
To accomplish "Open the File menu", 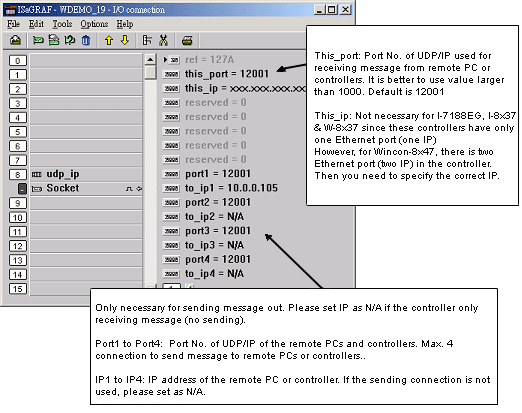I will [13, 24].
